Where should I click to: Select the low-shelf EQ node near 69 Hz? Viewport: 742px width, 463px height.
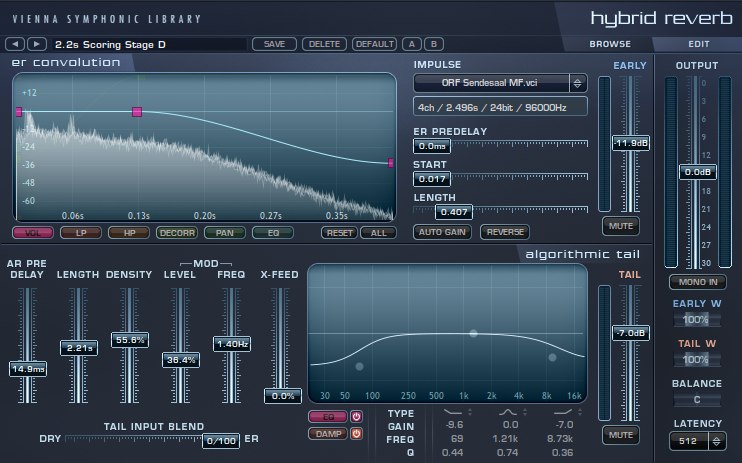click(x=359, y=366)
